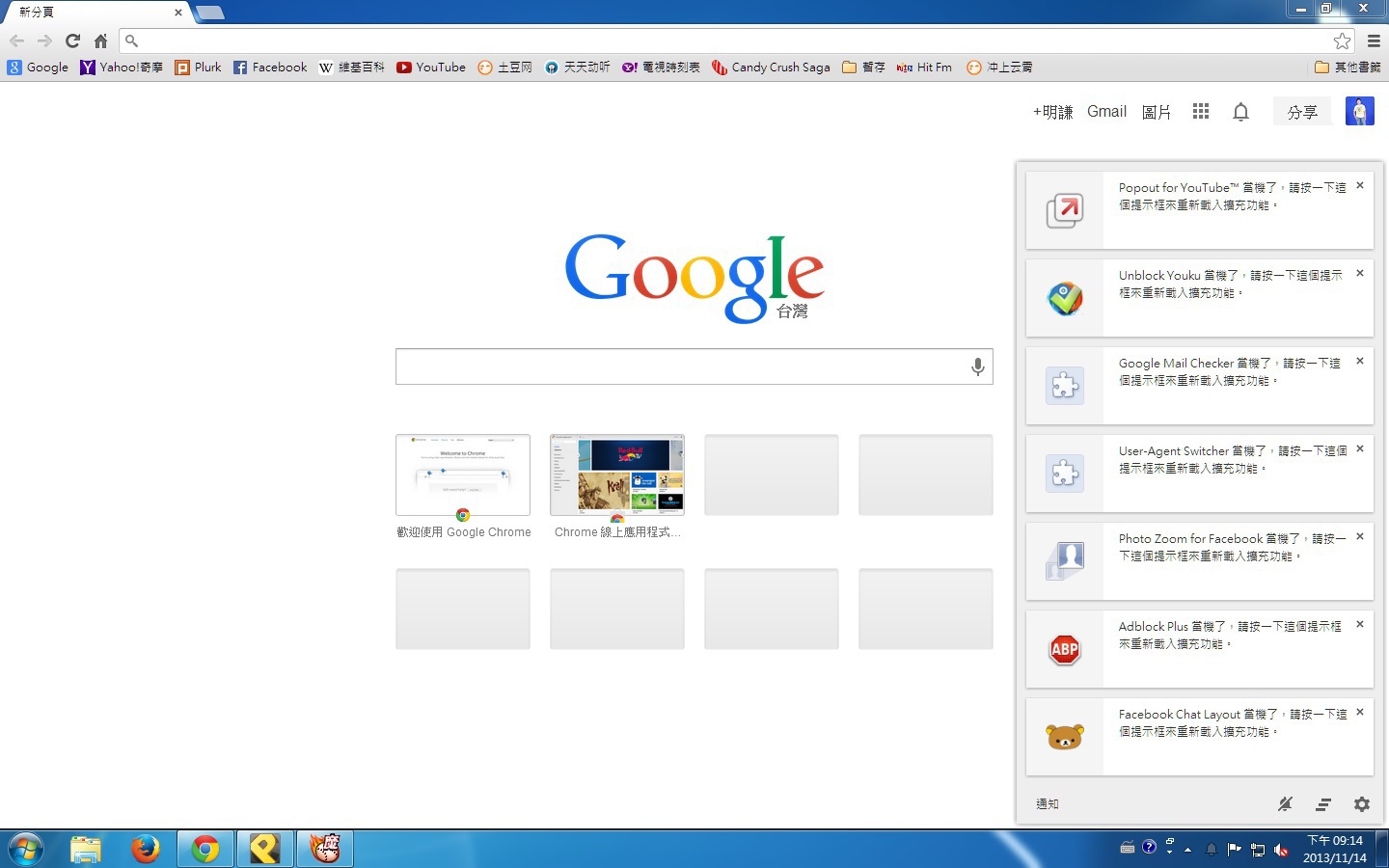Open the Candy Crush Saga bookmark
The height and width of the screenshot is (868, 1389).
click(x=771, y=68)
